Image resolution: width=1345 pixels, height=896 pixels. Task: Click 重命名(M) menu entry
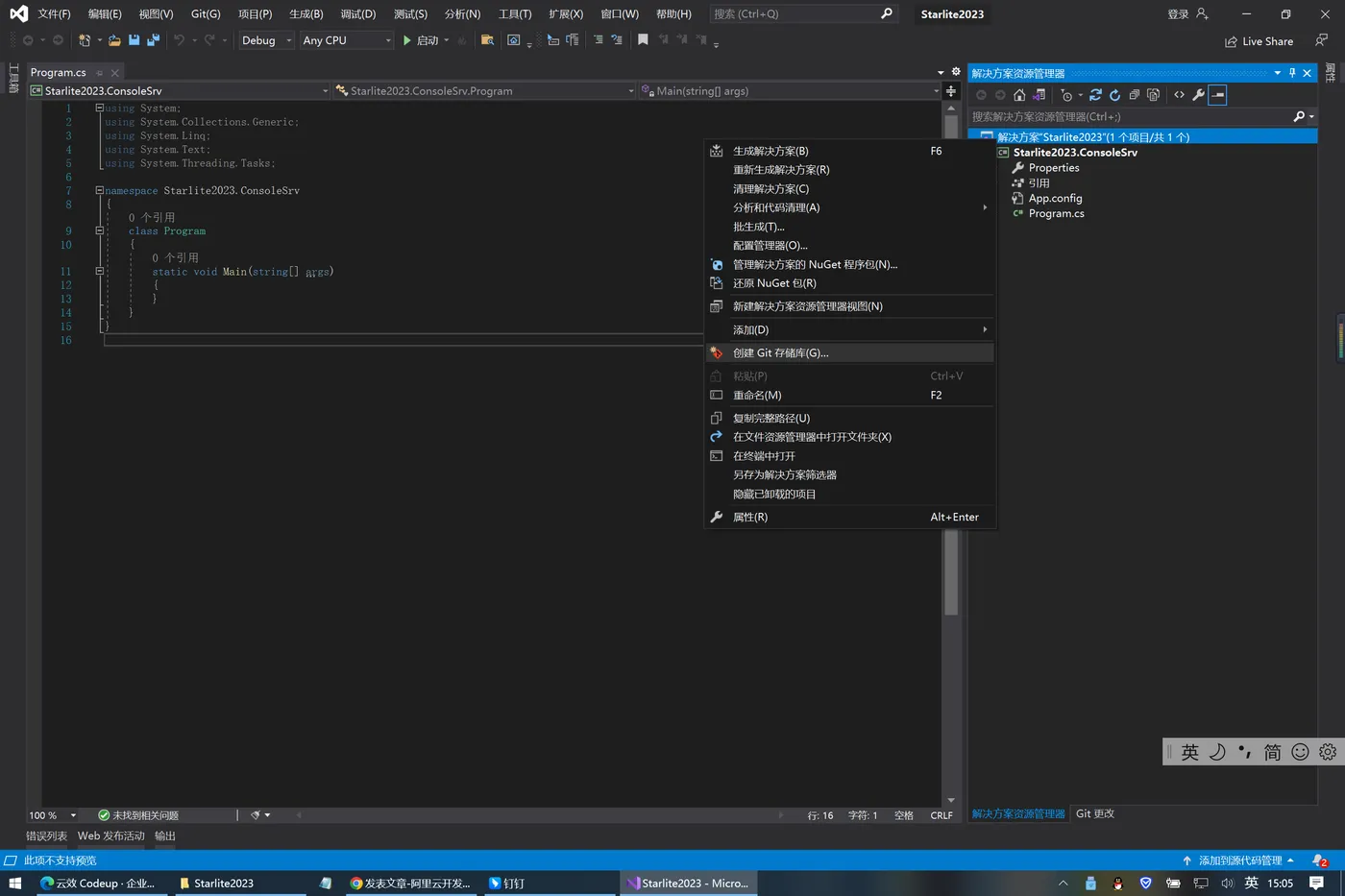coord(849,395)
